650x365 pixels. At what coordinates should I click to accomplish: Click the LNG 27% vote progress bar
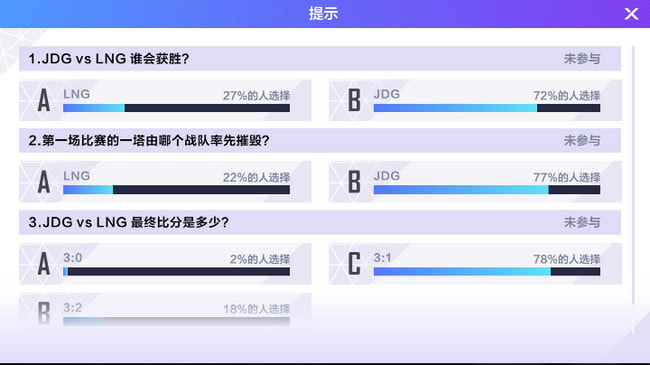176,108
